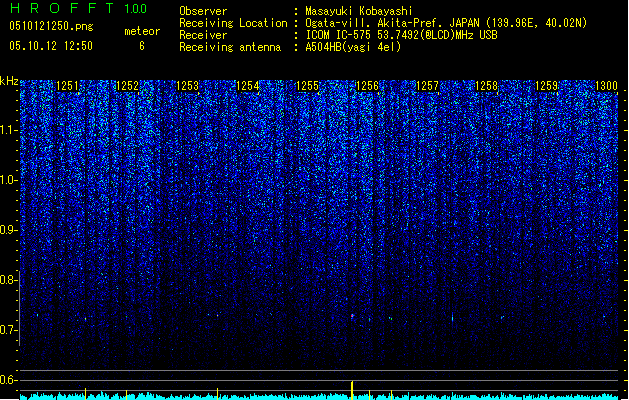Click the 1253 time marker
This screenshot has width=629, height=400.
(187, 86)
